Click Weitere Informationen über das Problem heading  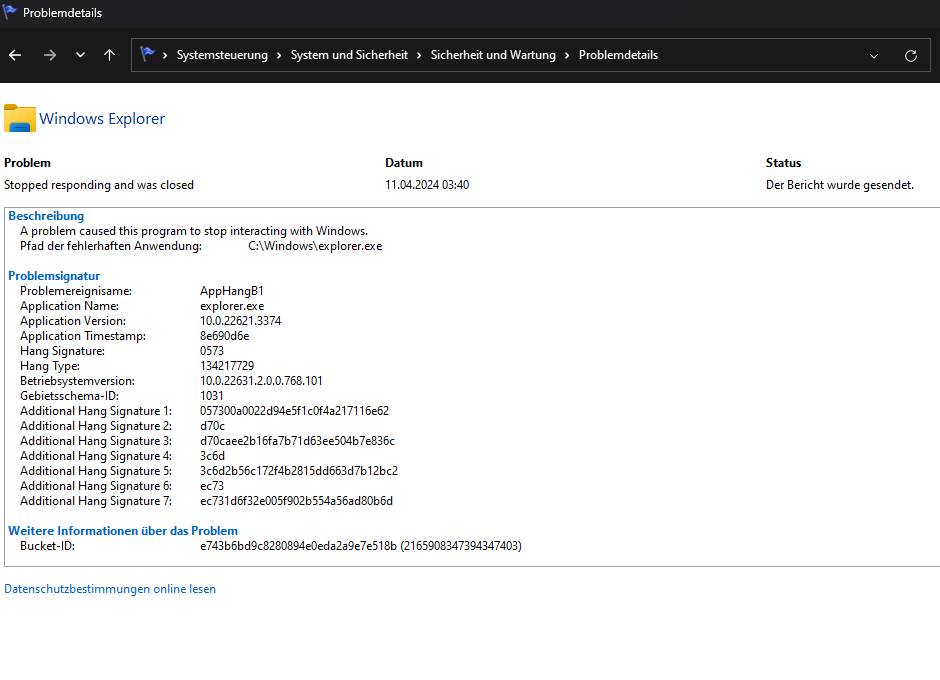pyautogui.click(x=123, y=531)
